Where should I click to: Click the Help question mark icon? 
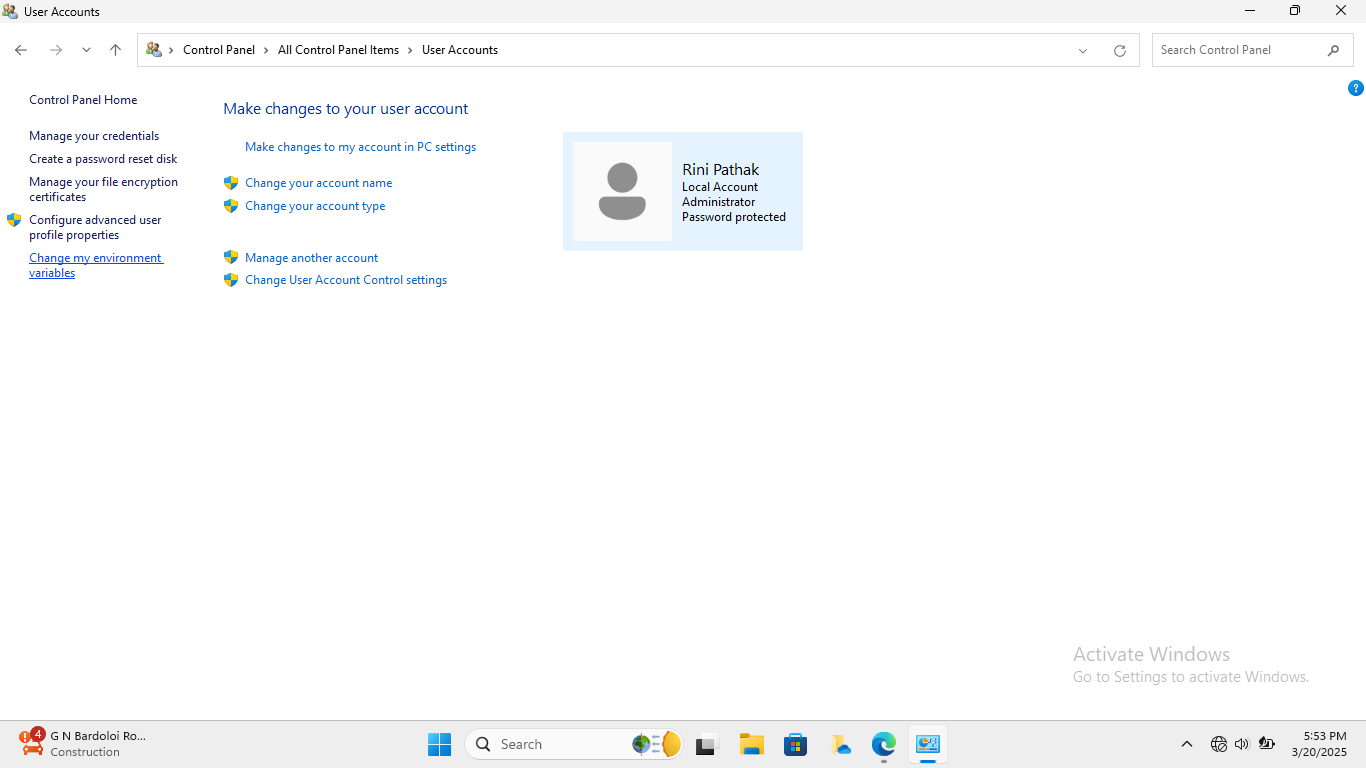pyautogui.click(x=1355, y=88)
